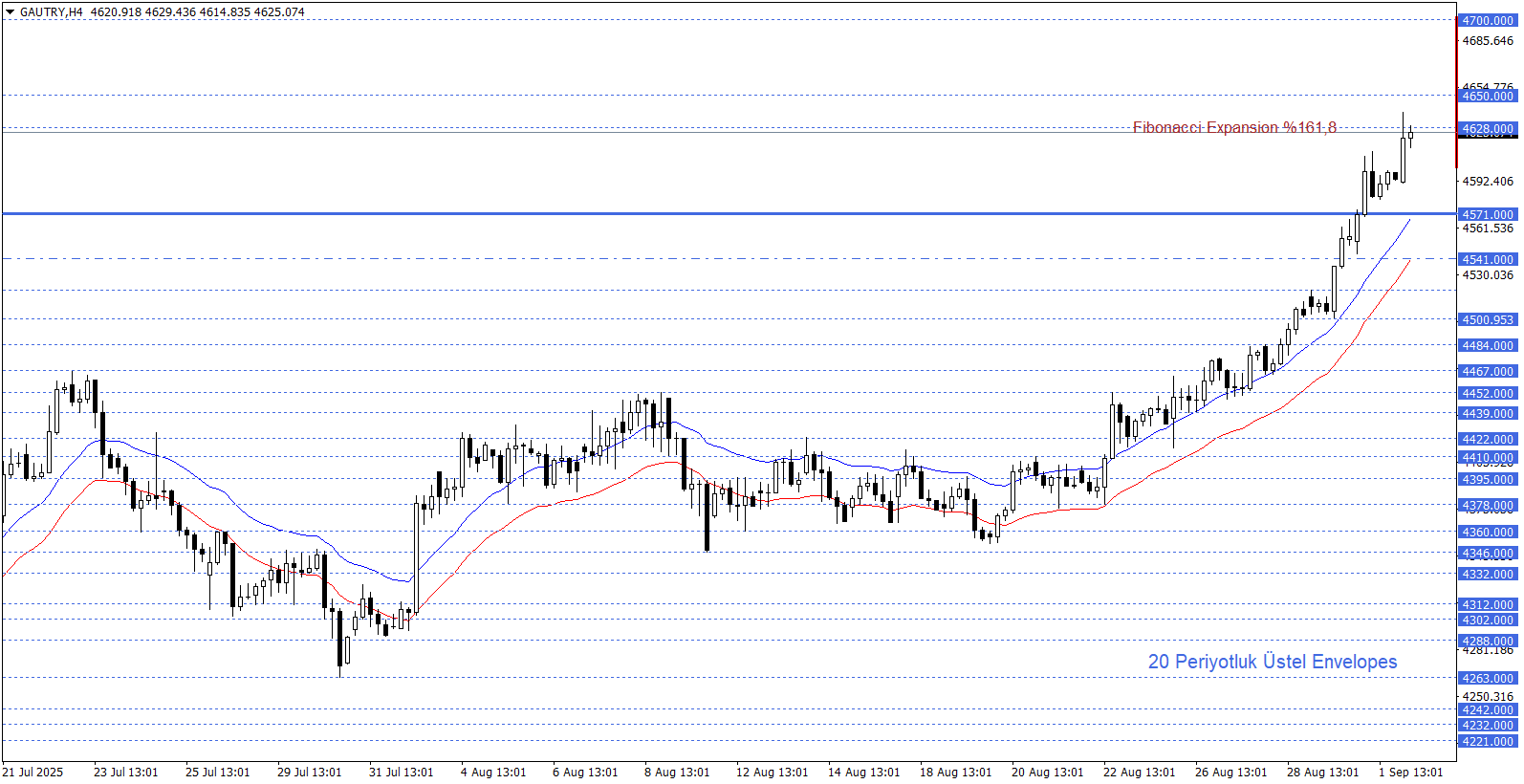Click the 14 Aug 13:01 time label

[x=864, y=773]
